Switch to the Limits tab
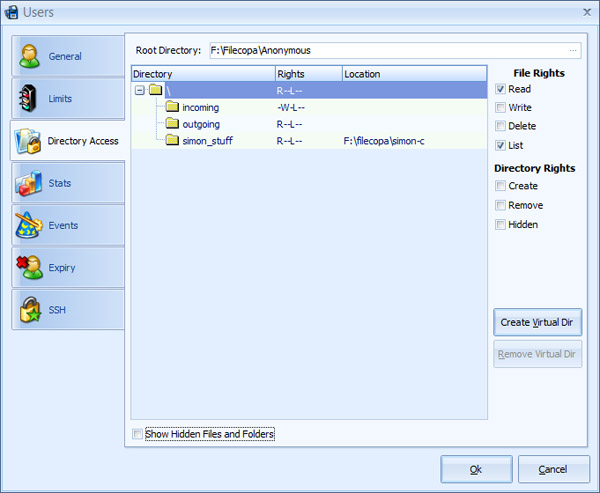The image size is (600, 493). (68, 98)
